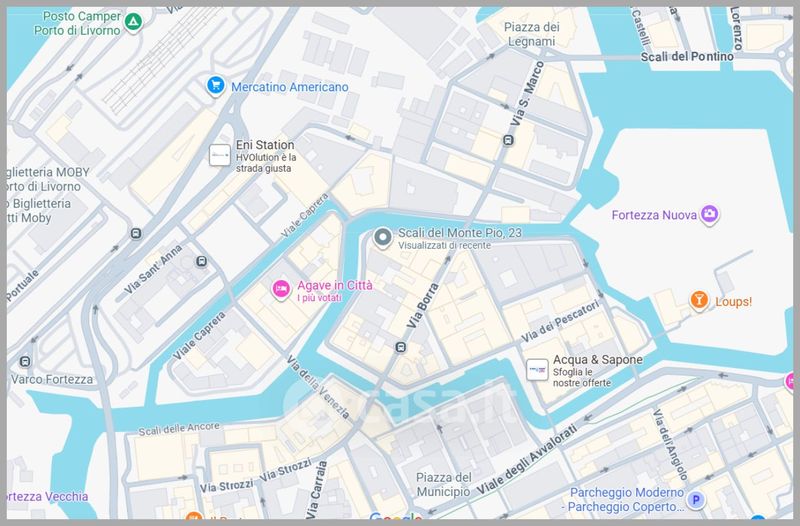Select the Eni Station logo marker

[x=220, y=155]
